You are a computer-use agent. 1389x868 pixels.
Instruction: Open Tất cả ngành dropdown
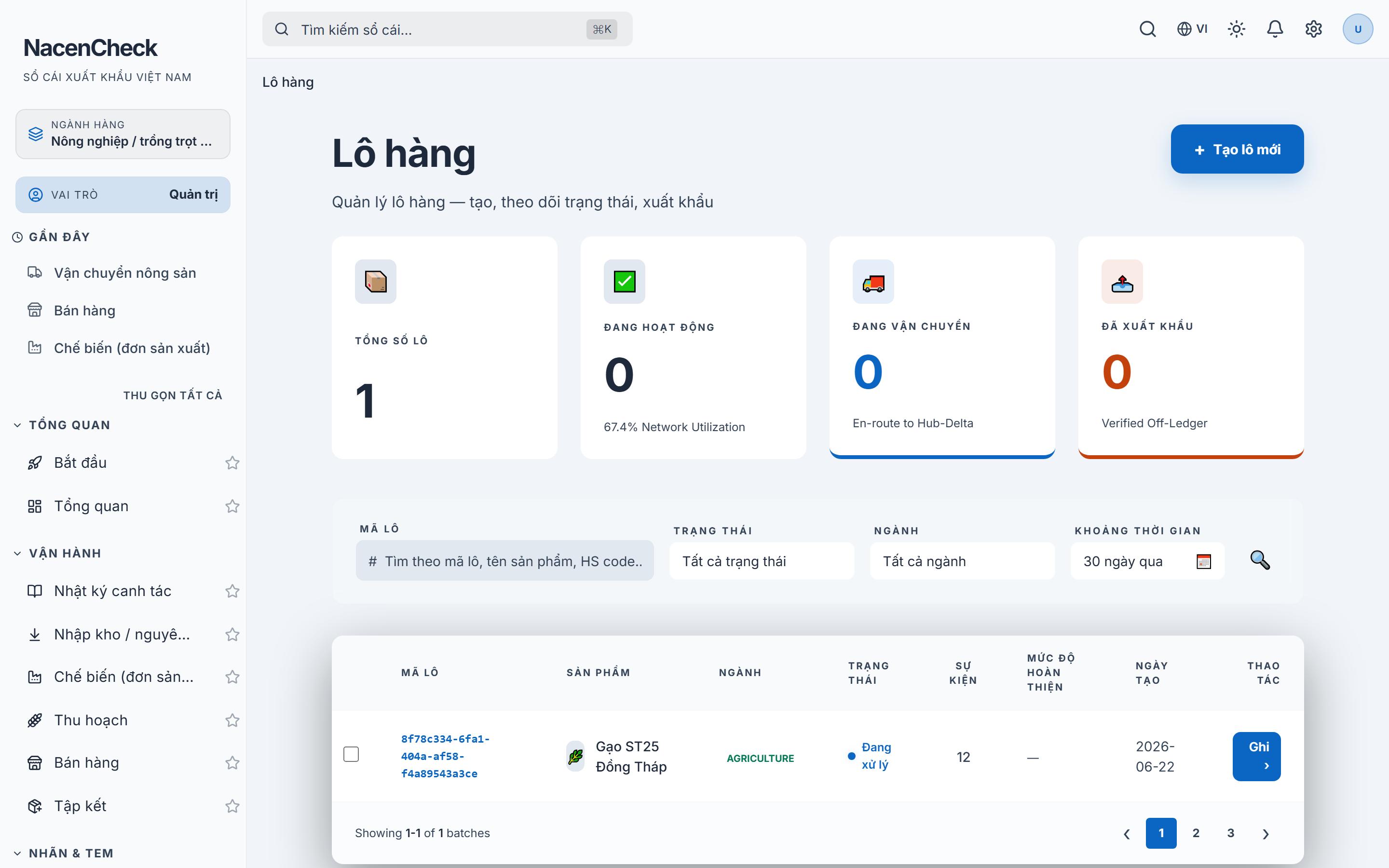pyautogui.click(x=962, y=561)
